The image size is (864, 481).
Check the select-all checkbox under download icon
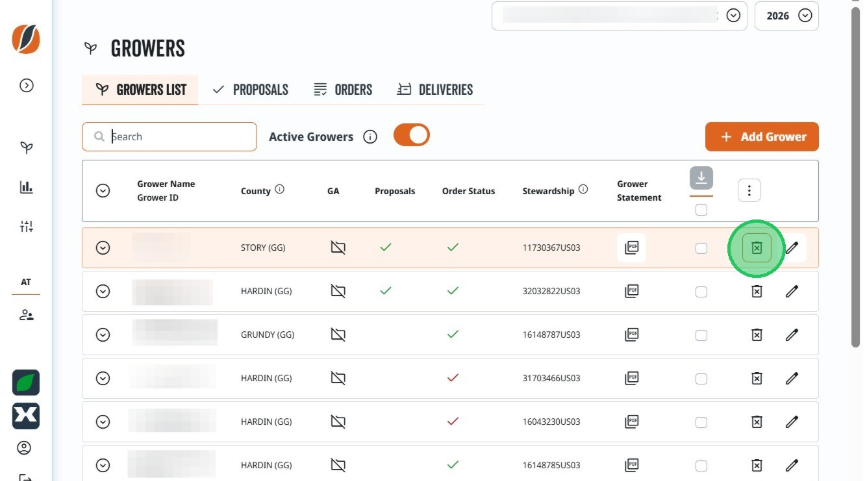[x=701, y=210]
